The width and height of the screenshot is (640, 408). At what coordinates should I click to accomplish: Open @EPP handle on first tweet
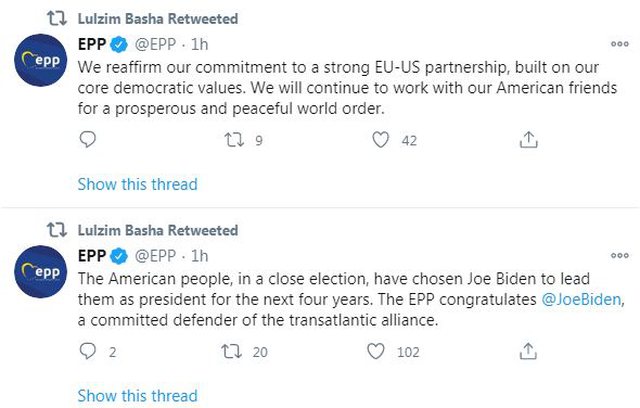click(x=155, y=44)
